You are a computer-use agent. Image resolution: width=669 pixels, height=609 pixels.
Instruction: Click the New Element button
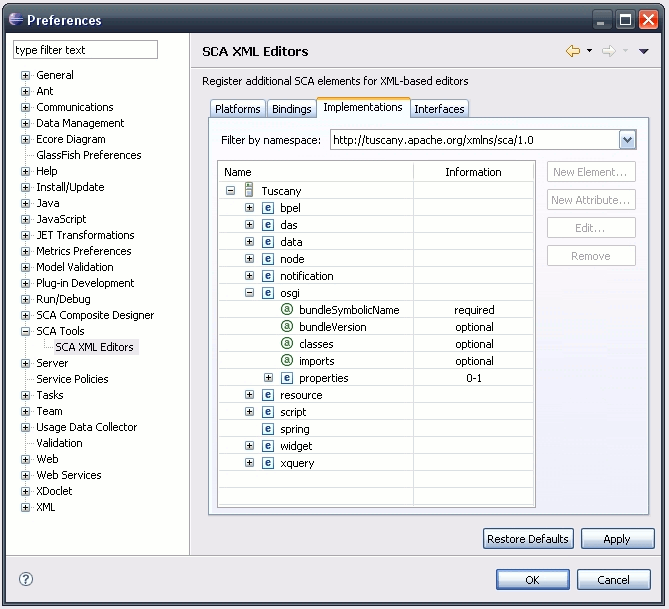tap(591, 172)
